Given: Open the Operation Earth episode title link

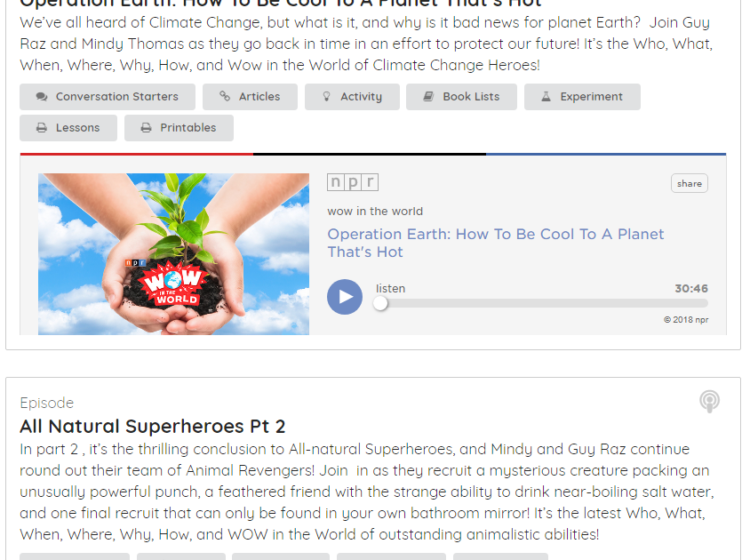Looking at the screenshot, I should pos(496,243).
